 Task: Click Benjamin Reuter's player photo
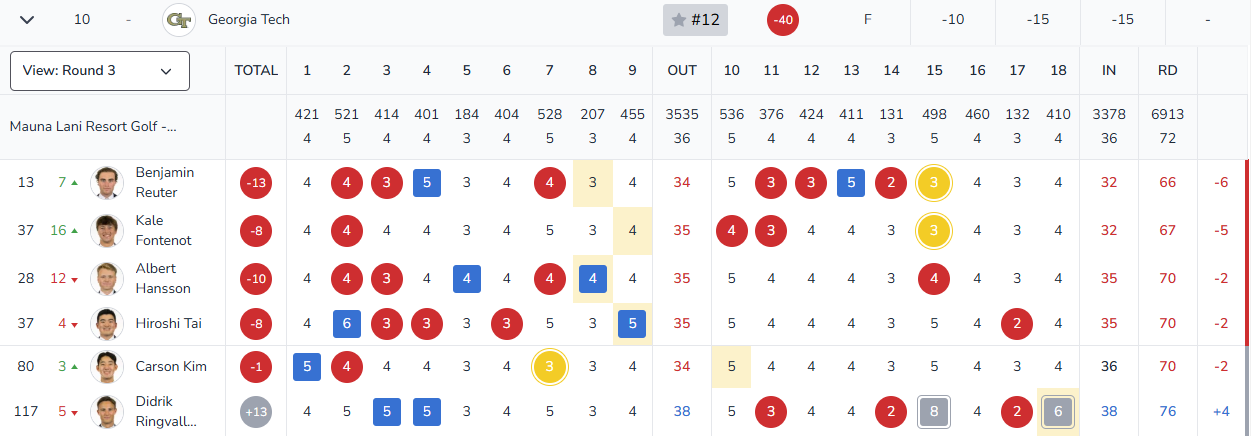[106, 183]
